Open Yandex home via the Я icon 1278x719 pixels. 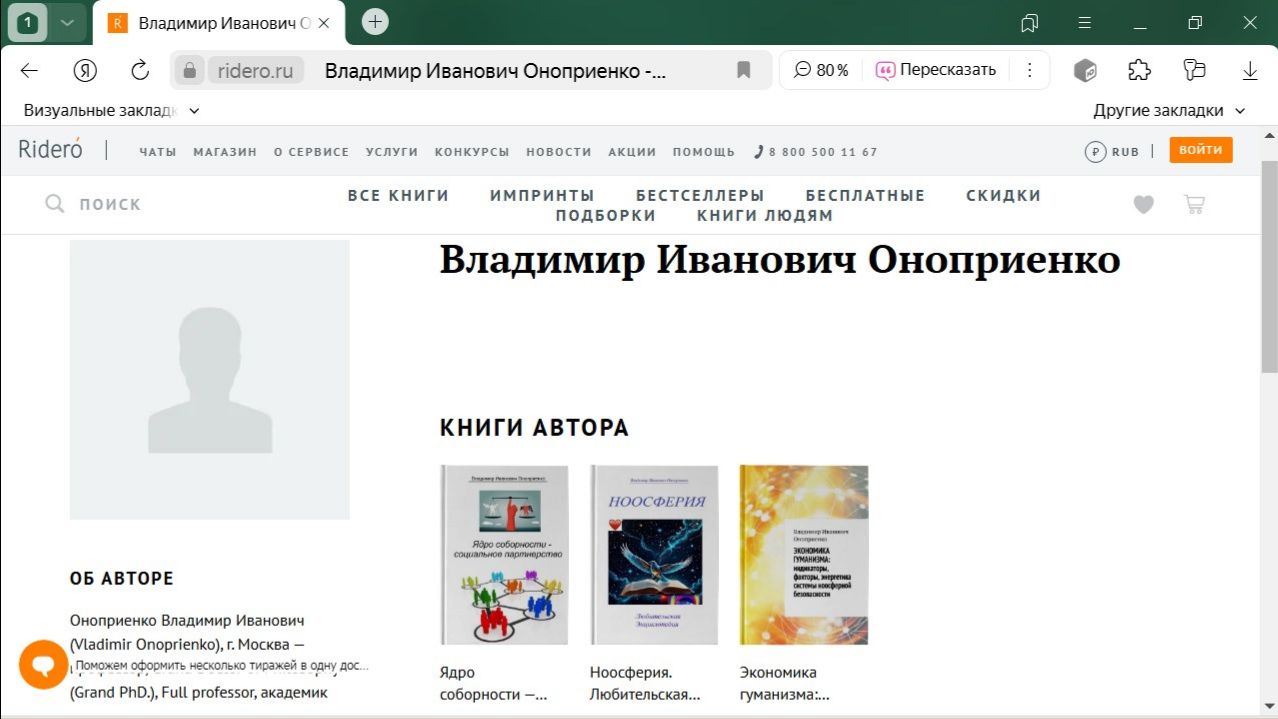pos(85,70)
